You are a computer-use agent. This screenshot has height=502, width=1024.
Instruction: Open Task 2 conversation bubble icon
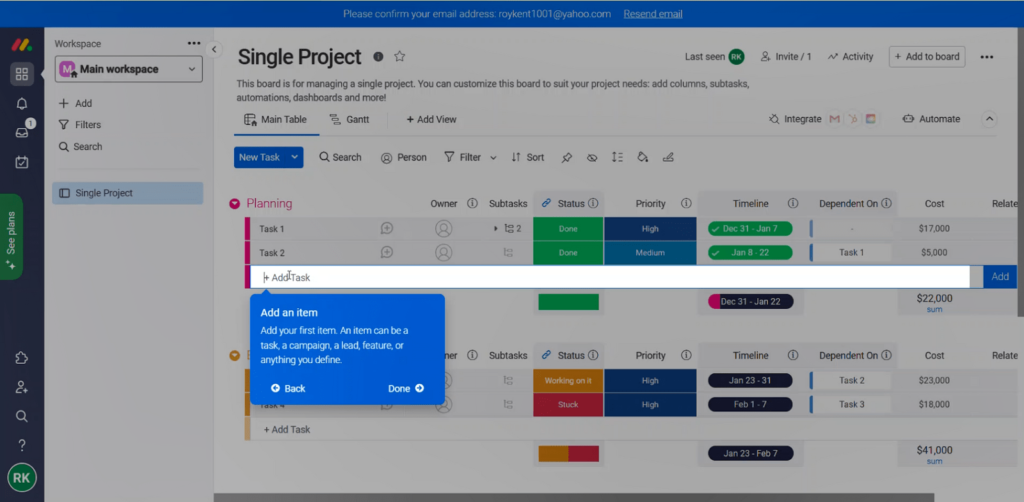tap(387, 253)
